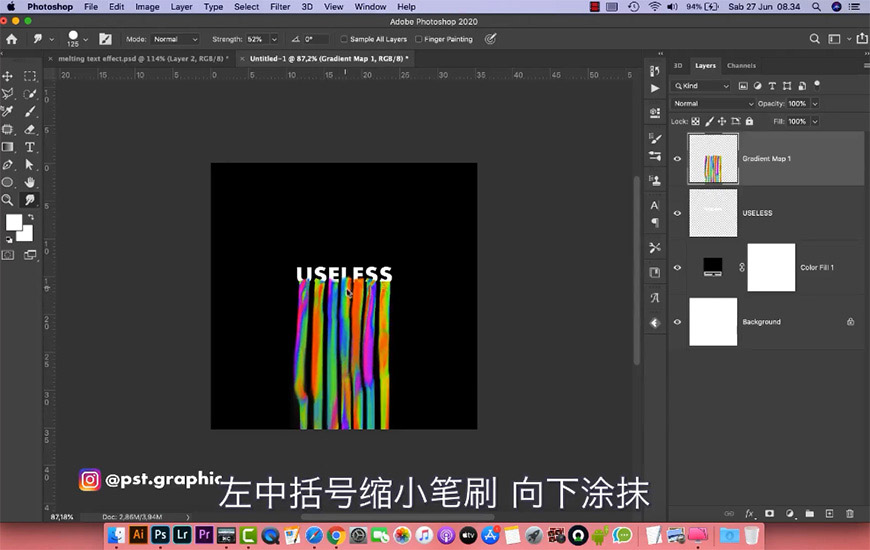Create a new group folder icon
Viewport: 870px width, 550px height.
pyautogui.click(x=810, y=513)
